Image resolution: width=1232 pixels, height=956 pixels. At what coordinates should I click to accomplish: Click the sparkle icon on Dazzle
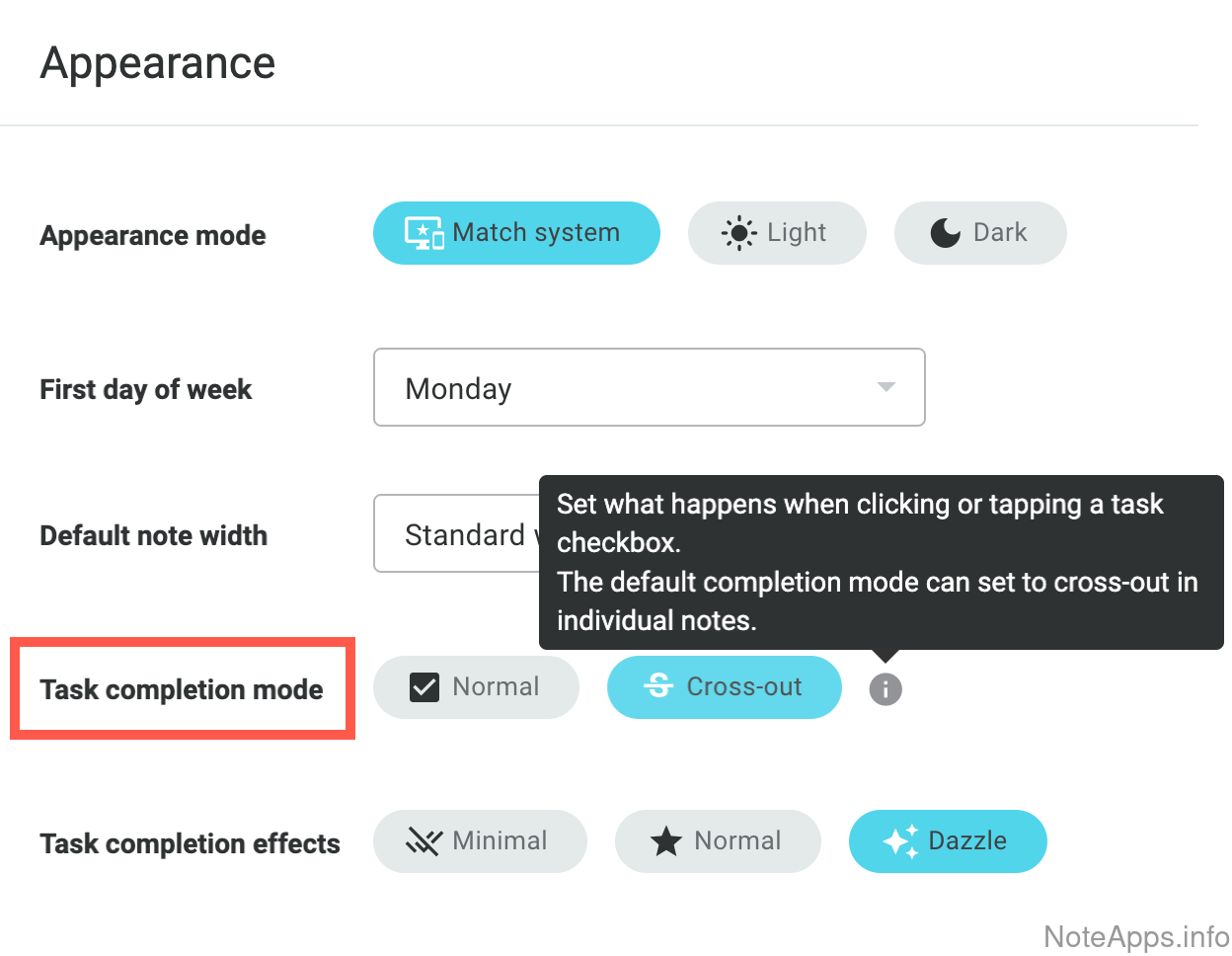pyautogui.click(x=900, y=841)
